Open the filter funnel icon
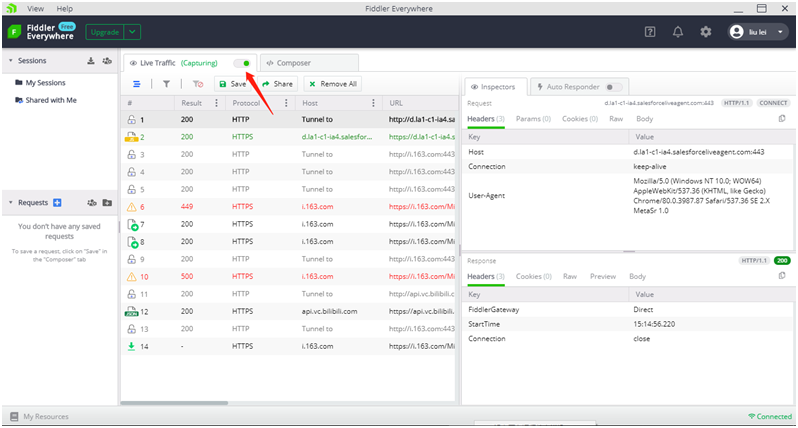Viewport: 798px width, 428px height. coord(166,84)
